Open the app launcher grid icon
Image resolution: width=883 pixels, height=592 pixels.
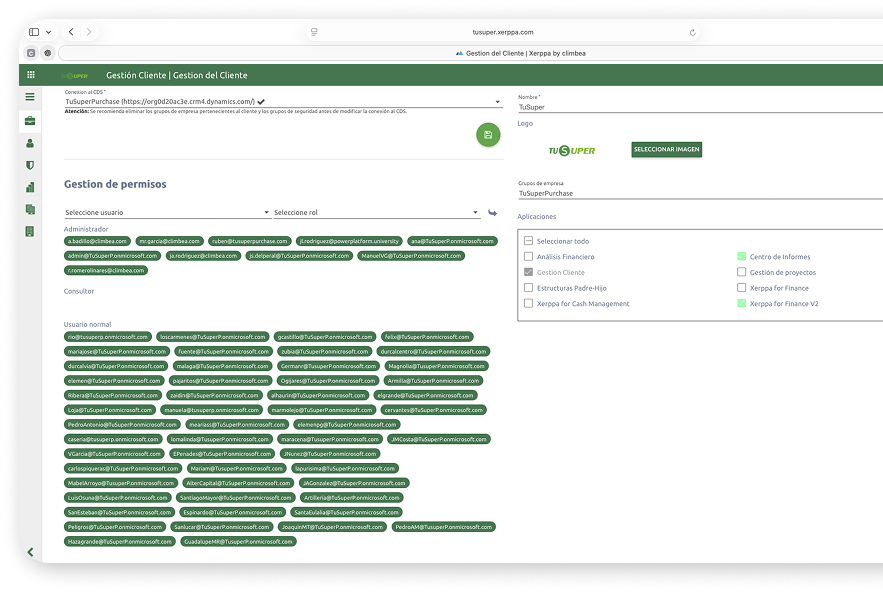pos(31,75)
